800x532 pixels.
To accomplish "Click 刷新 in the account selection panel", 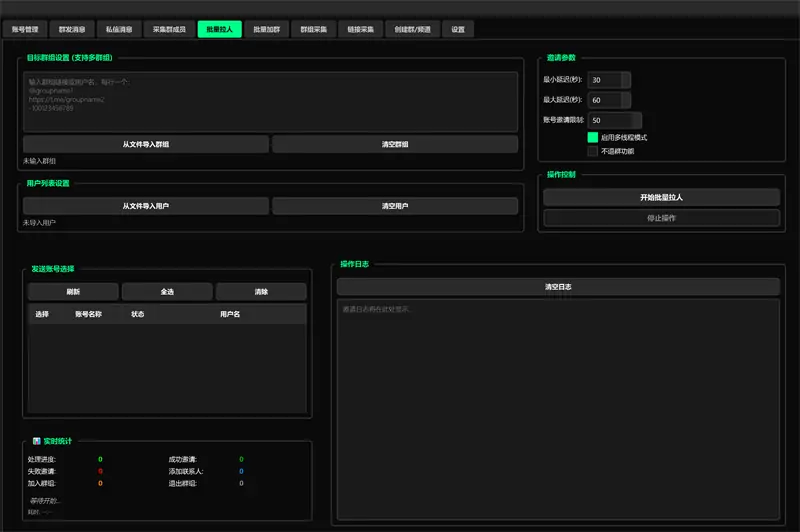I will pos(73,292).
